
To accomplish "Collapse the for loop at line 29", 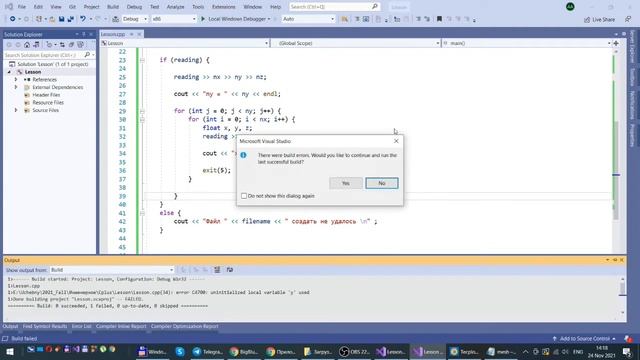I will click(142, 111).
